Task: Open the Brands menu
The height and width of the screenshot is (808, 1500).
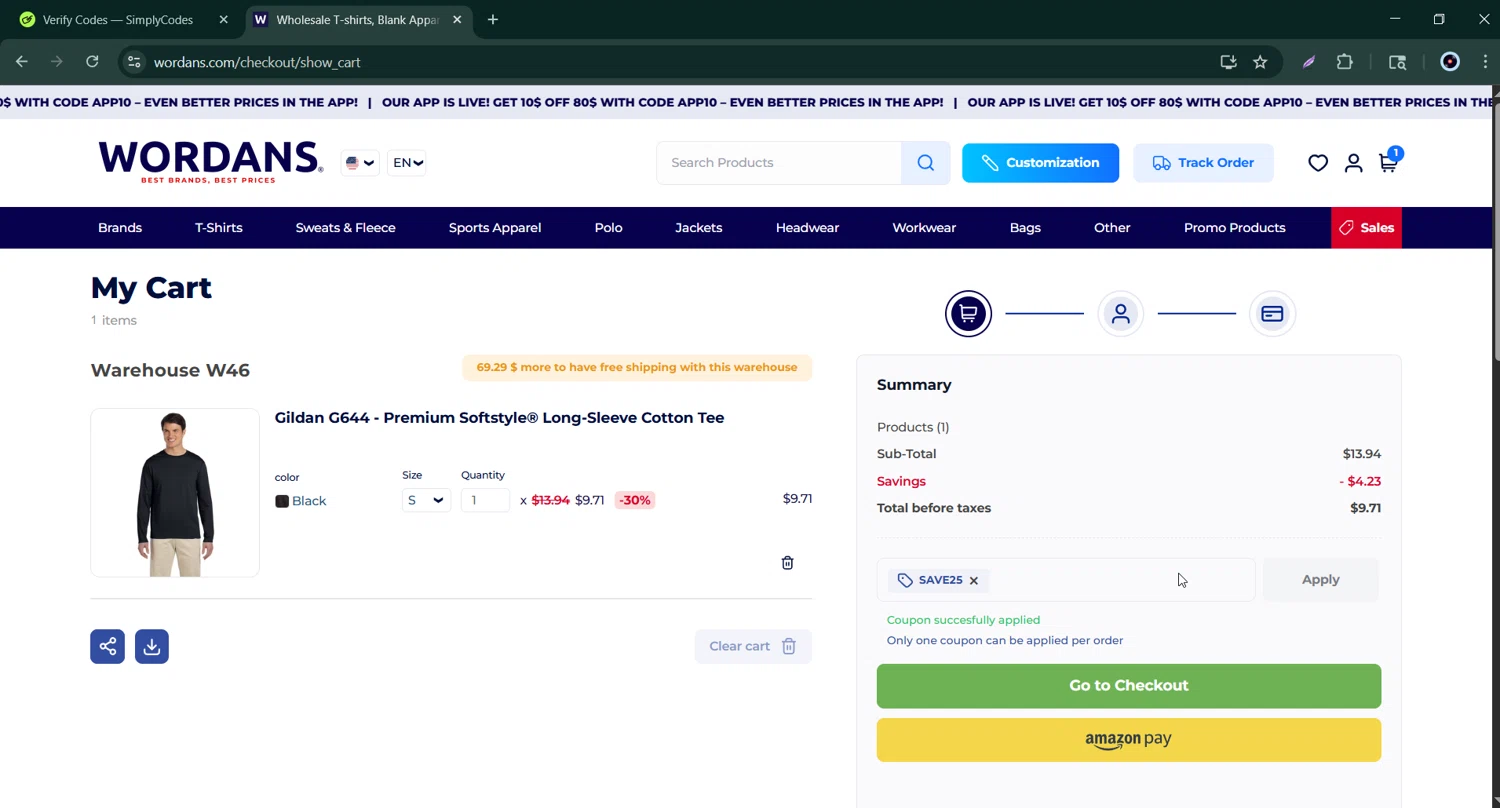Action: 120,228
